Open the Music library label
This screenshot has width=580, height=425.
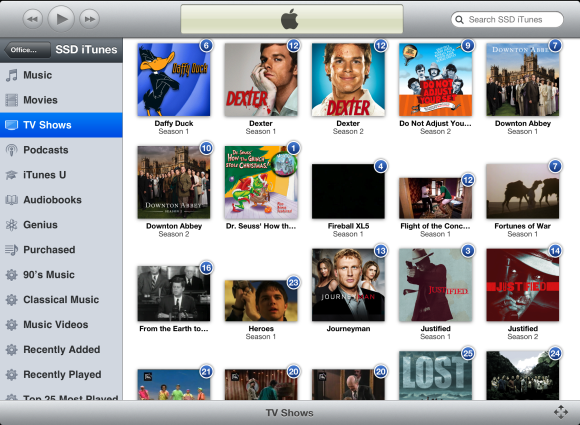point(38,75)
